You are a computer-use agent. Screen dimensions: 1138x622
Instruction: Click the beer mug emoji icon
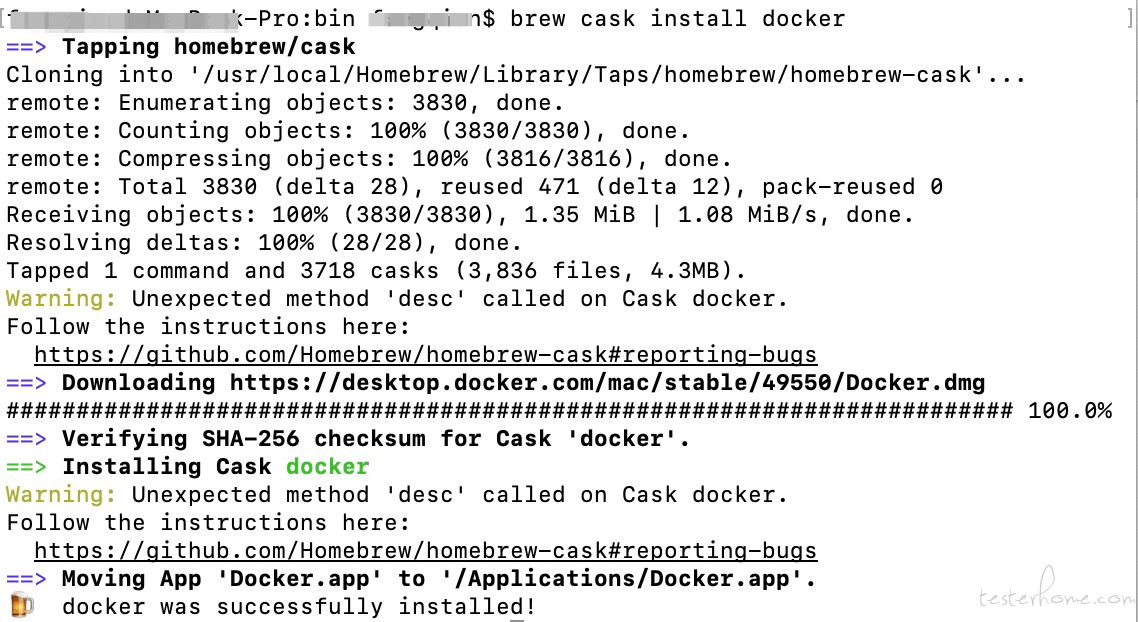coord(22,605)
